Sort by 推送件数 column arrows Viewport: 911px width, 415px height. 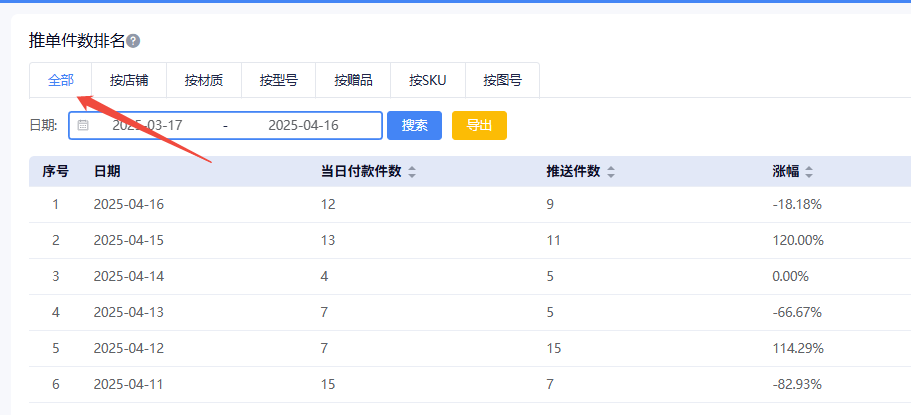tap(611, 172)
